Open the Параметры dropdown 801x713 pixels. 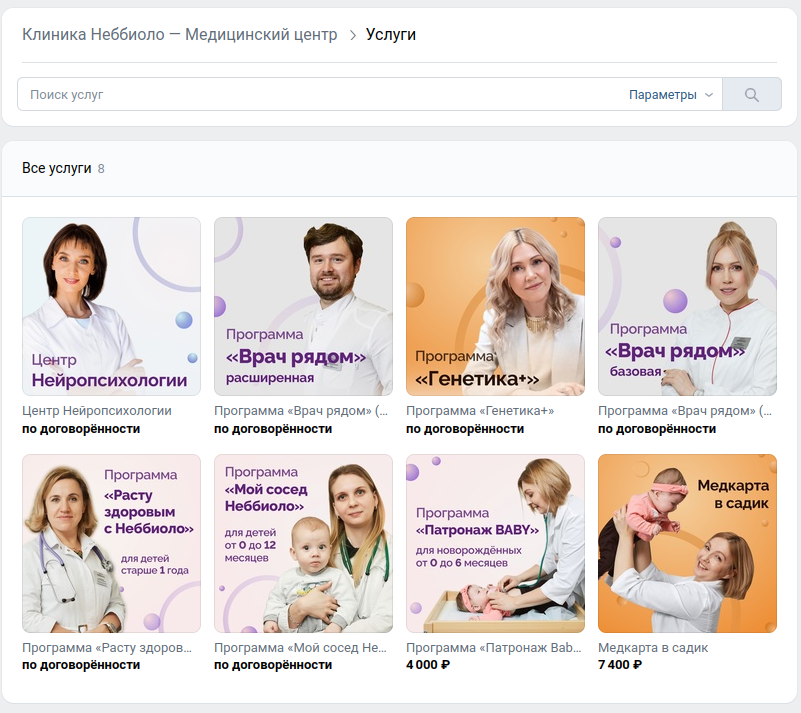(671, 94)
